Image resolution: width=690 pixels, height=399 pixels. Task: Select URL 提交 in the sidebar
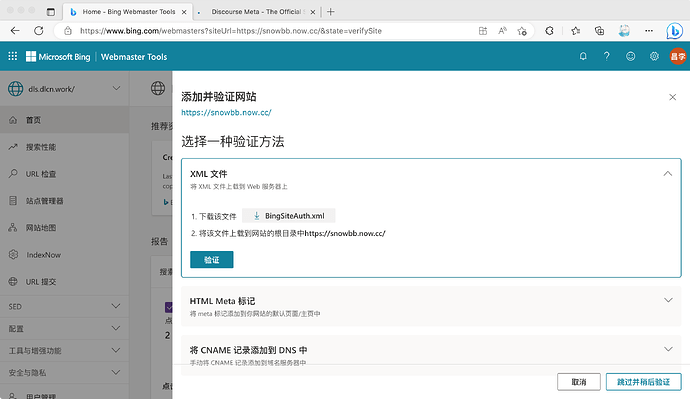(64, 282)
